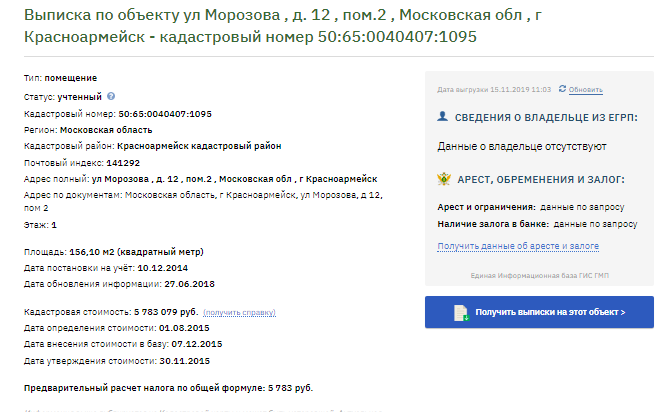Click the Арест, обременения и залог header
Image resolution: width=671 pixels, height=412 pixels.
pos(541,180)
